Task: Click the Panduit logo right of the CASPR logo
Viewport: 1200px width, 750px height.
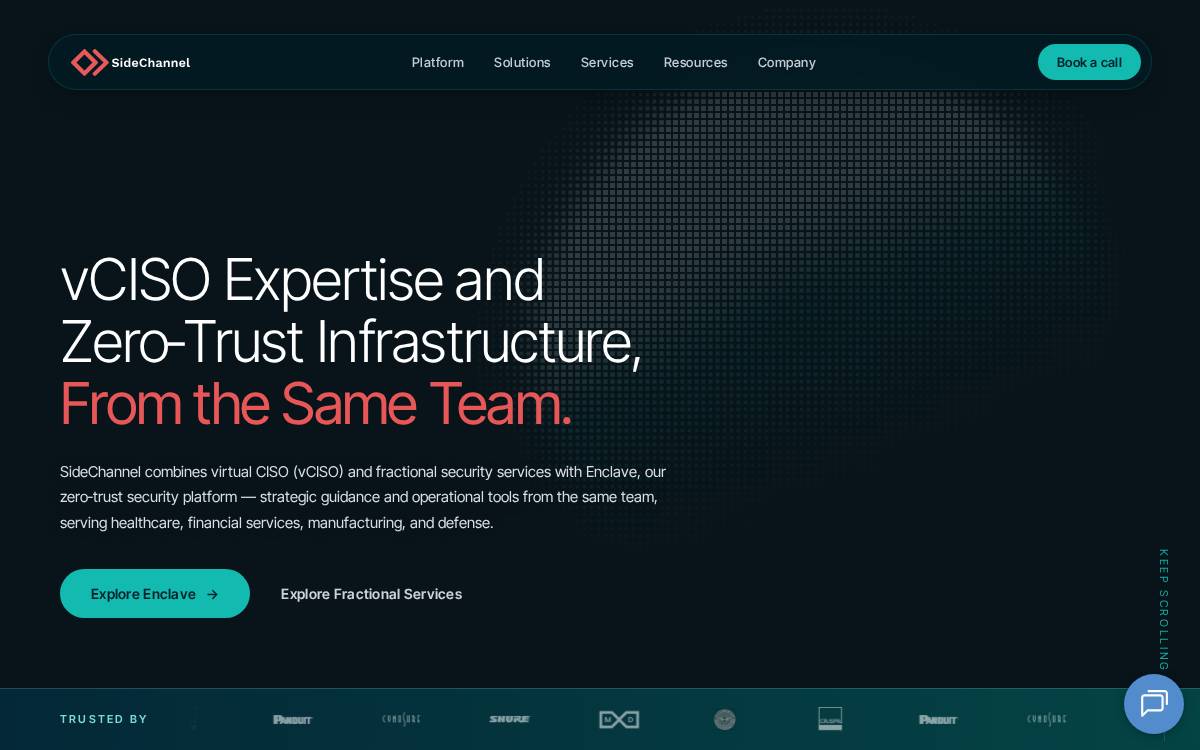Action: point(938,719)
